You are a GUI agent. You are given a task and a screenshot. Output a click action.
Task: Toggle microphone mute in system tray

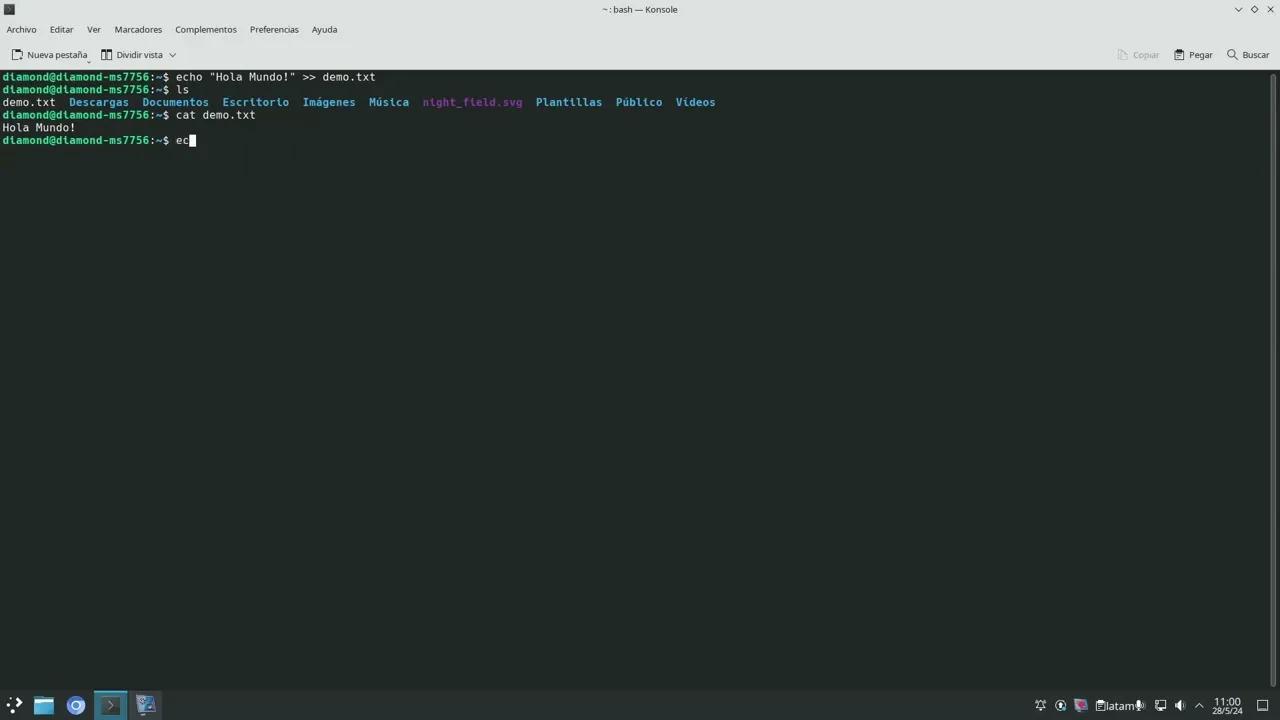click(1140, 705)
